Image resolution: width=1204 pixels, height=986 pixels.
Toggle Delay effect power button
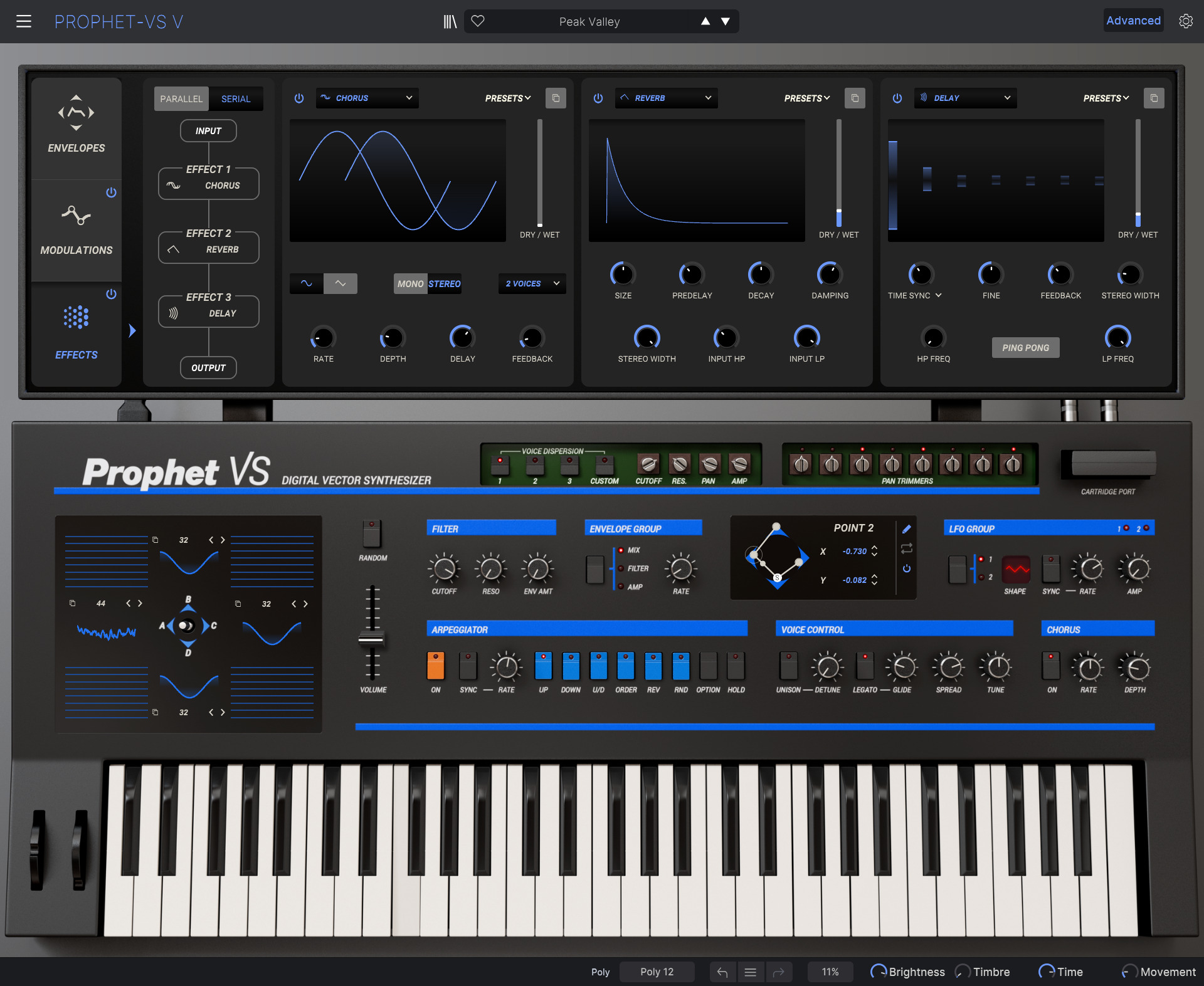tap(897, 98)
